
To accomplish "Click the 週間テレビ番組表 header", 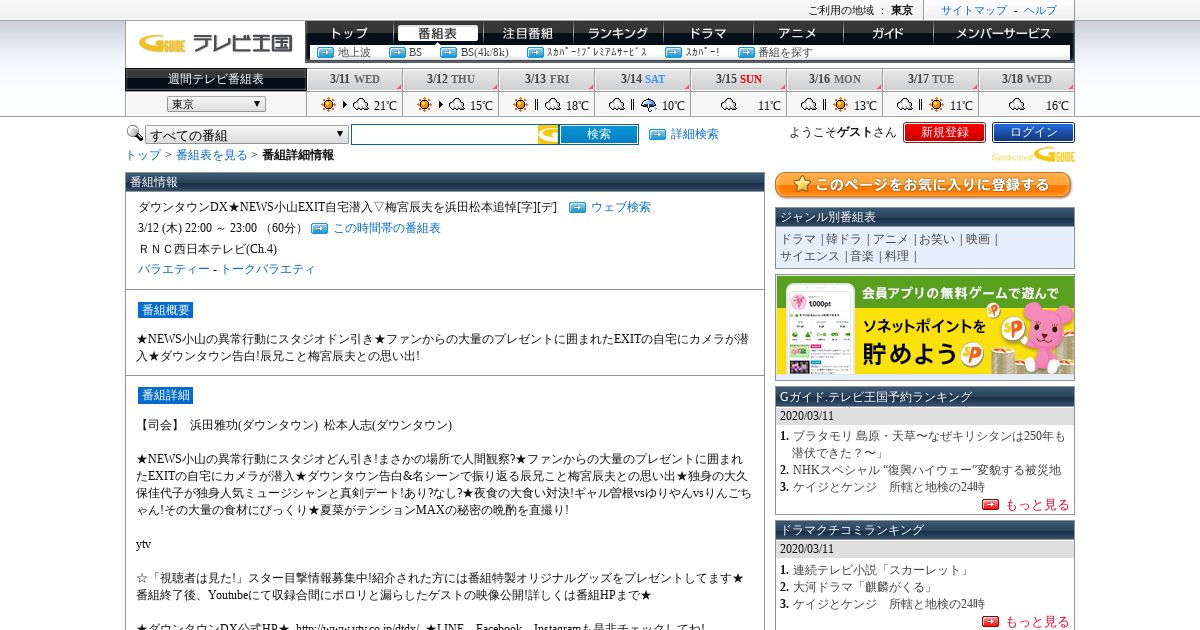I will pos(216,79).
